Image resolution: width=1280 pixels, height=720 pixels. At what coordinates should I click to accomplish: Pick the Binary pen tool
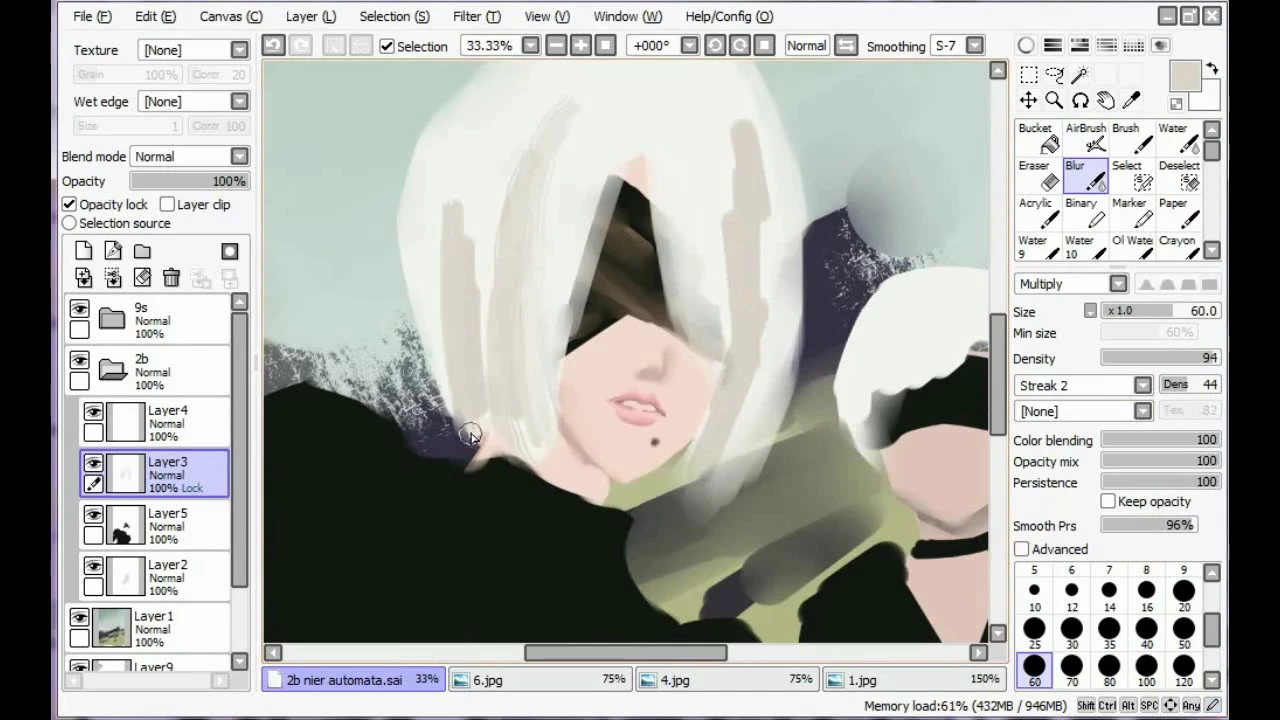(x=1085, y=212)
